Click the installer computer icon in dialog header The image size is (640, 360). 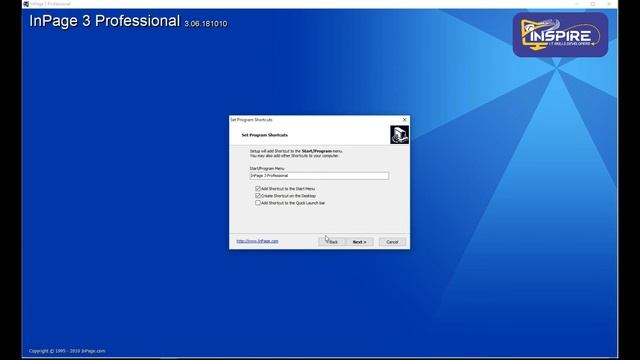[399, 135]
